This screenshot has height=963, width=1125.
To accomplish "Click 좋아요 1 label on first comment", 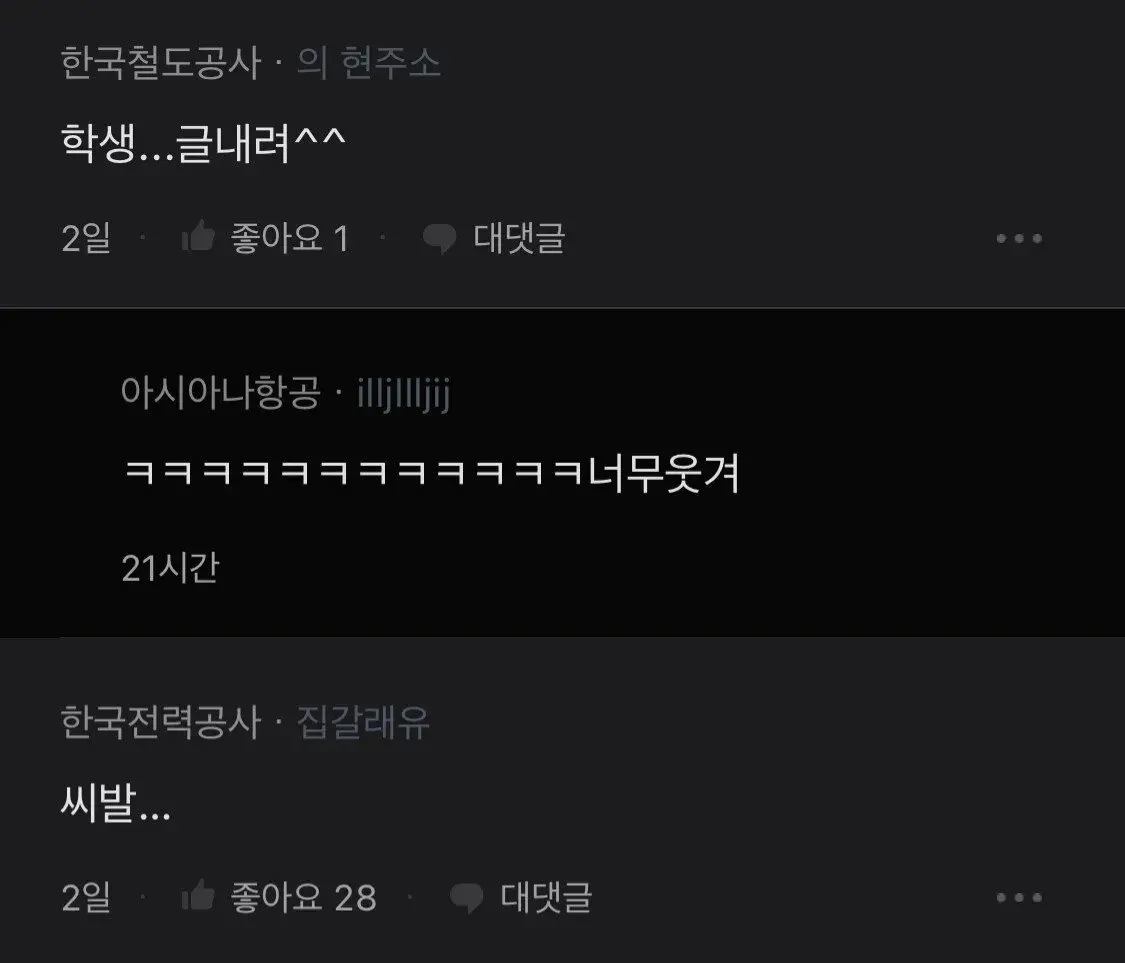I will coord(290,238).
